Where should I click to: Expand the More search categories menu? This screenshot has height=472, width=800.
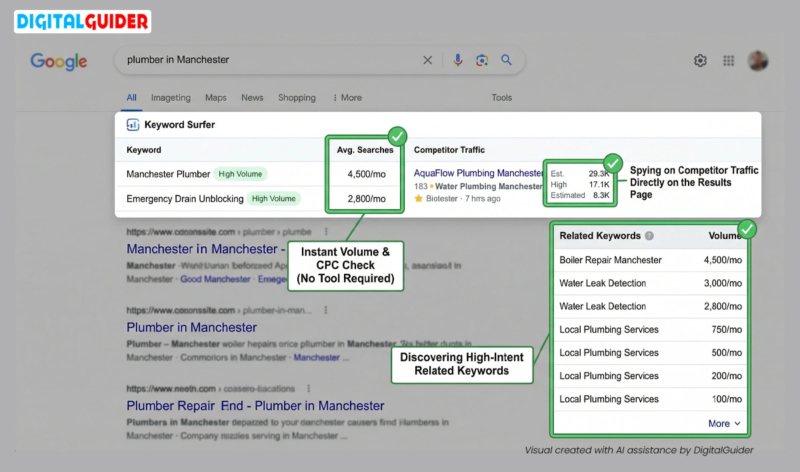[347, 97]
